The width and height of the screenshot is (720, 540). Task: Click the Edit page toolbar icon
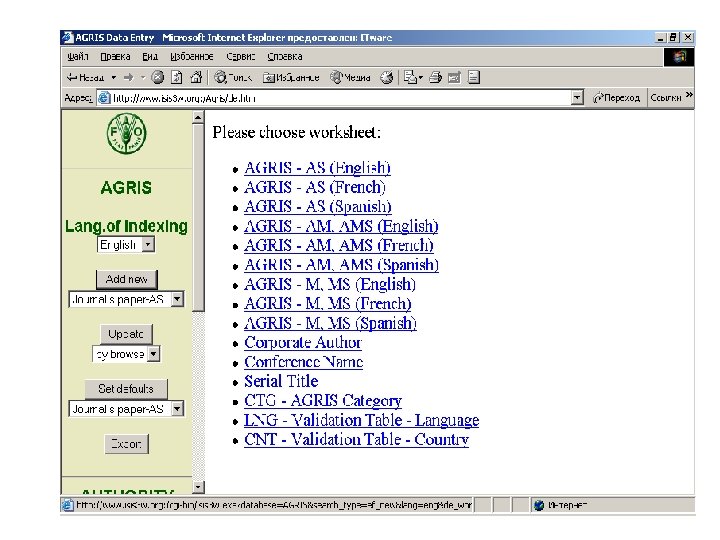pyautogui.click(x=454, y=78)
